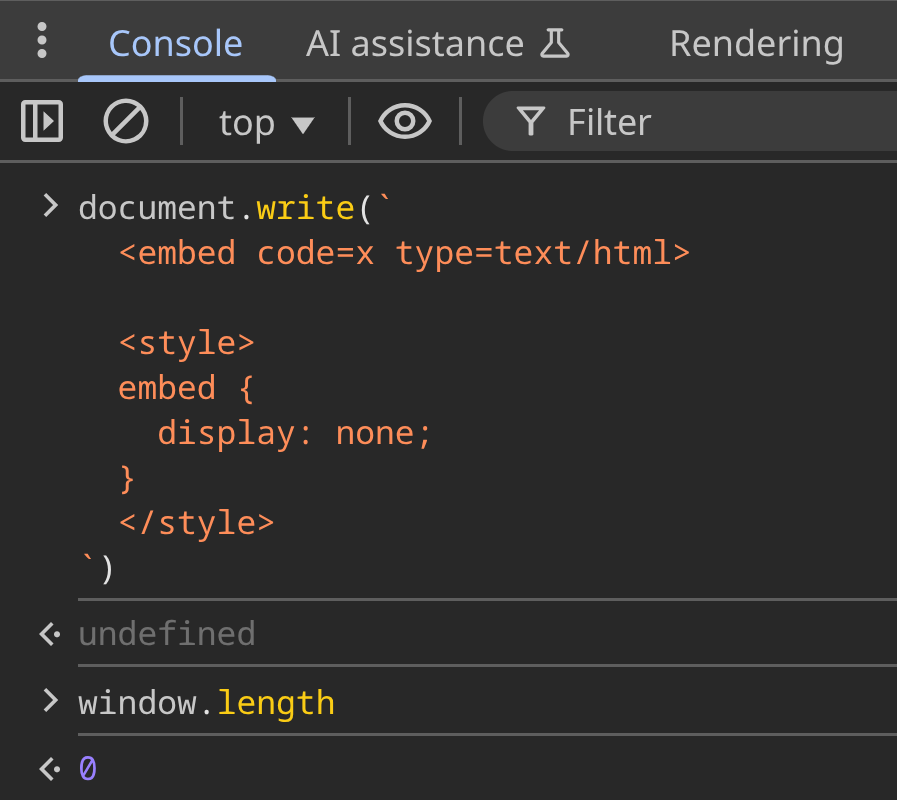Click the document.write command text

[235, 207]
